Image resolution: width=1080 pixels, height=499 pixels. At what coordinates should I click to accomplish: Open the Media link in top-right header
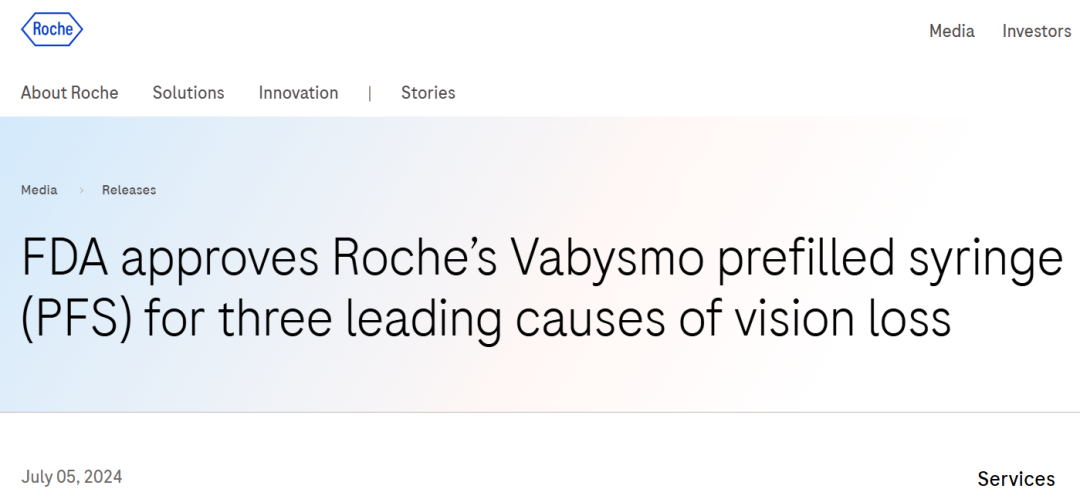tap(951, 31)
